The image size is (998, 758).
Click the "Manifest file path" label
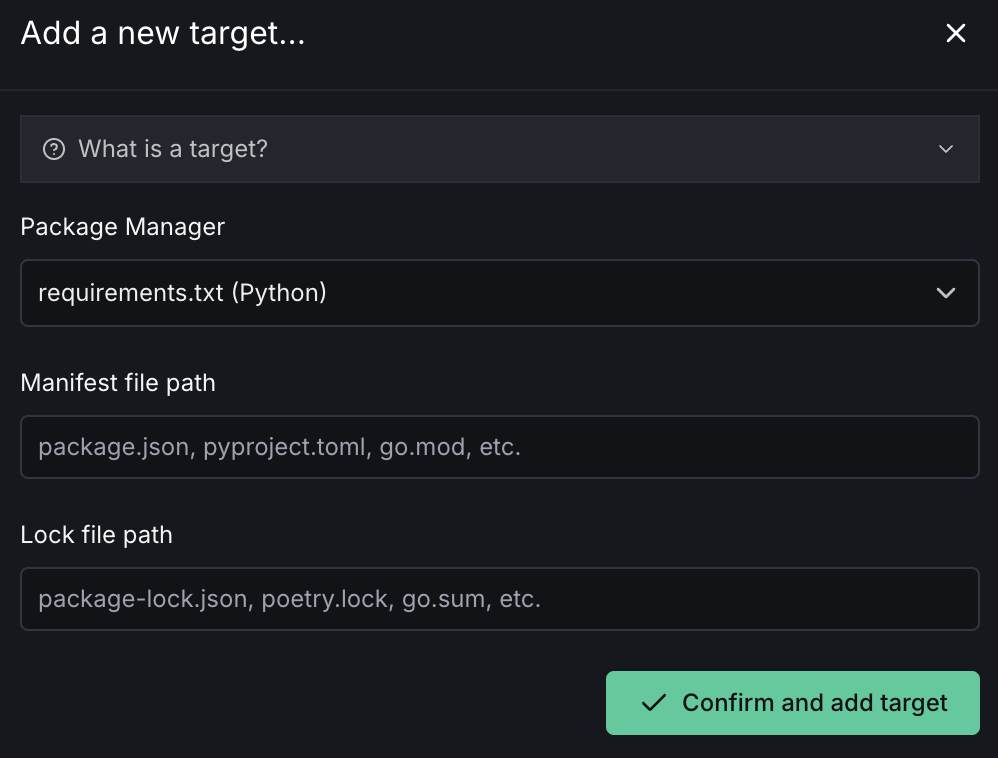coord(118,383)
